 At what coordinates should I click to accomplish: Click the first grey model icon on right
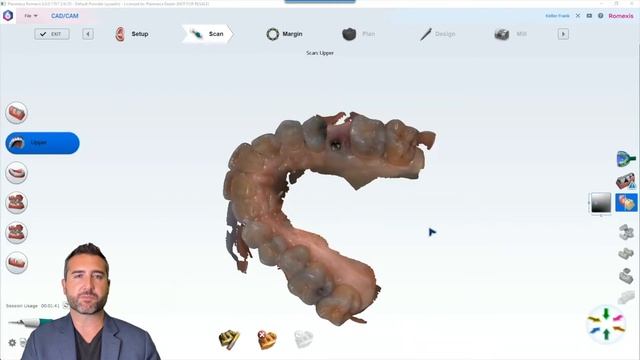[626, 232]
